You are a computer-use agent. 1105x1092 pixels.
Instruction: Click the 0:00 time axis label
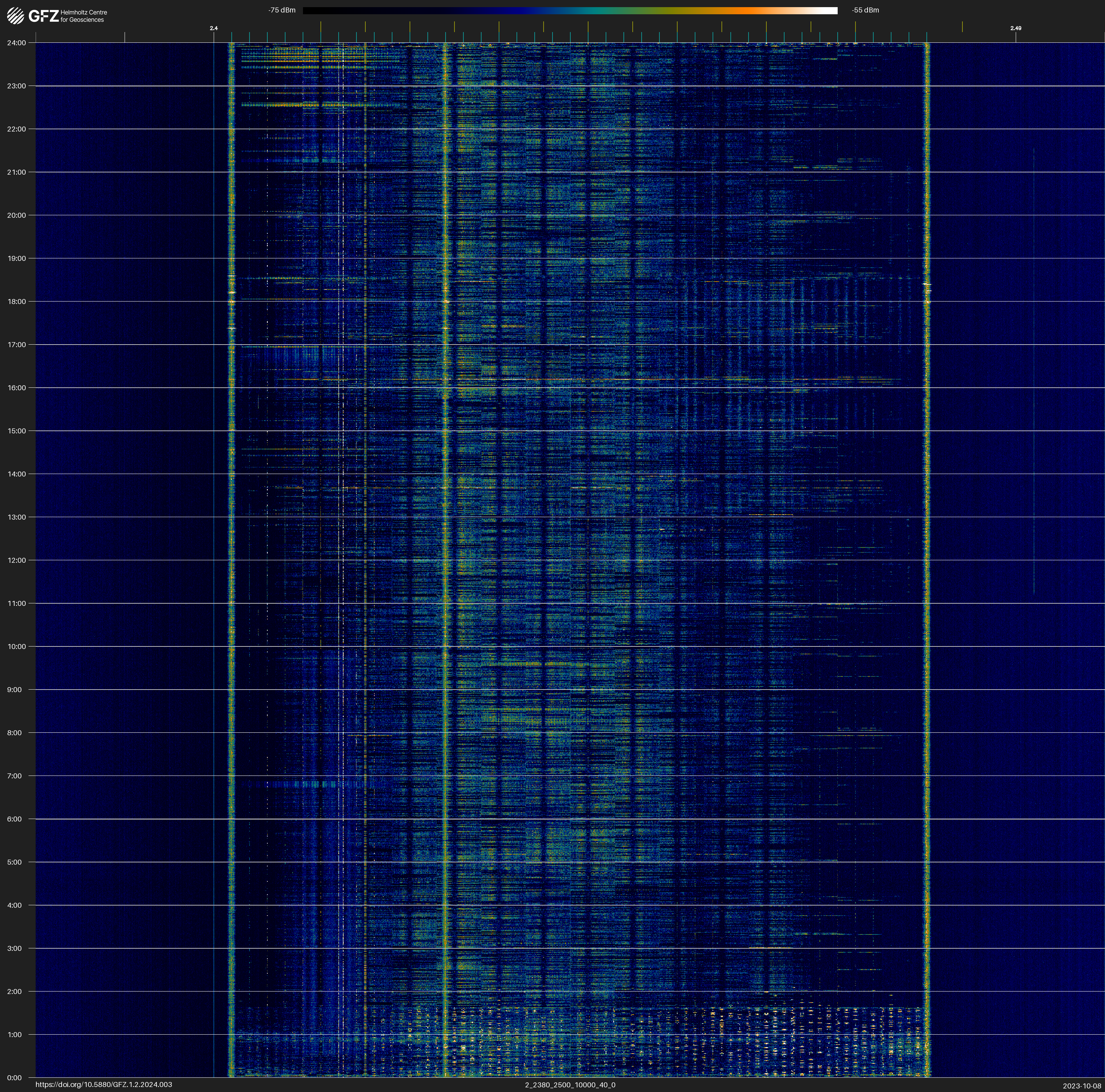tap(15, 1078)
